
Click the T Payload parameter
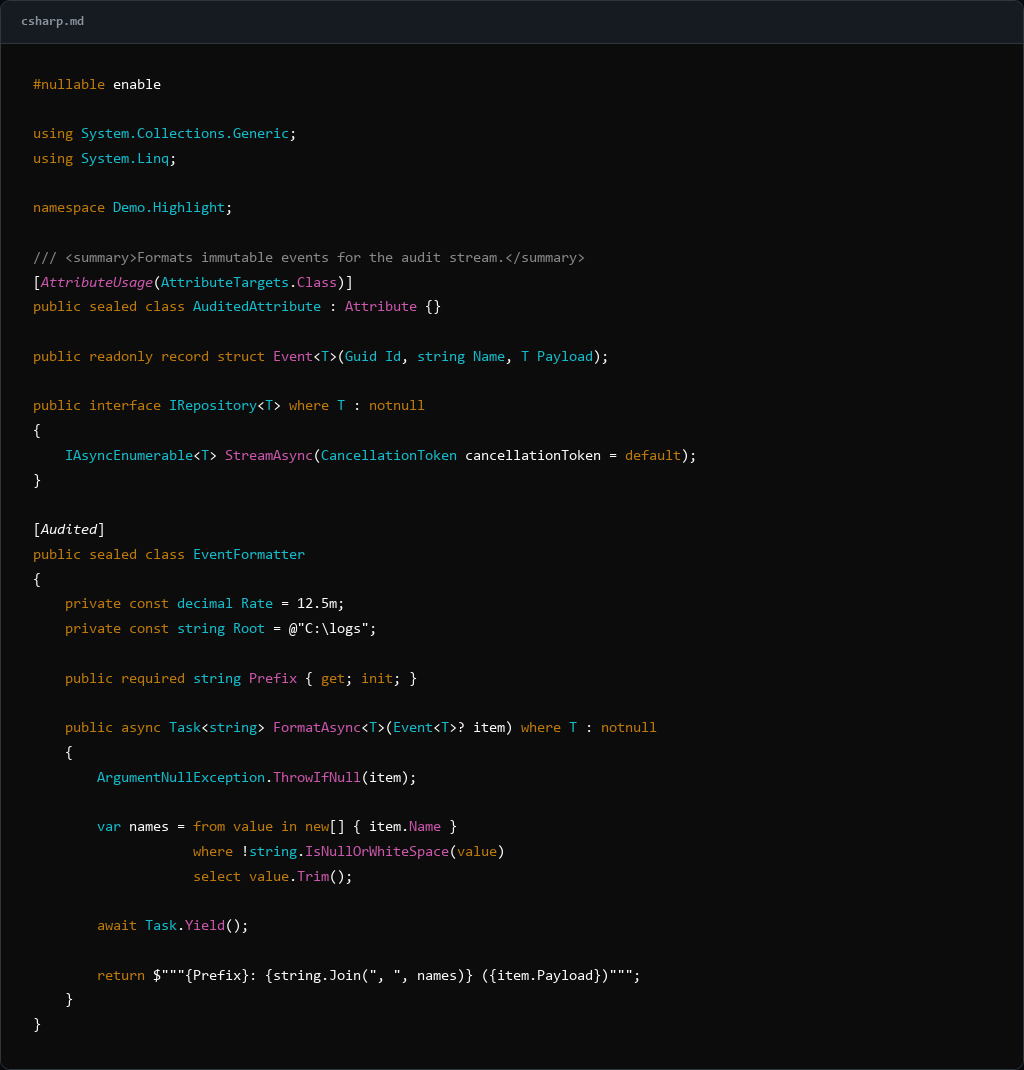coord(557,357)
